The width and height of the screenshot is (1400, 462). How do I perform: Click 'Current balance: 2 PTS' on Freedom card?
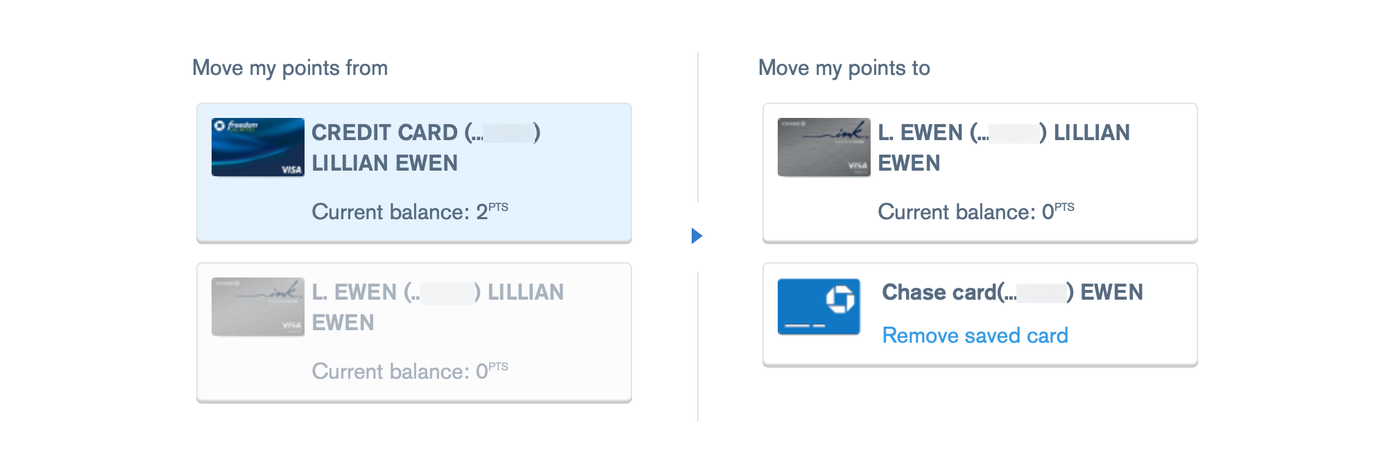pos(410,211)
